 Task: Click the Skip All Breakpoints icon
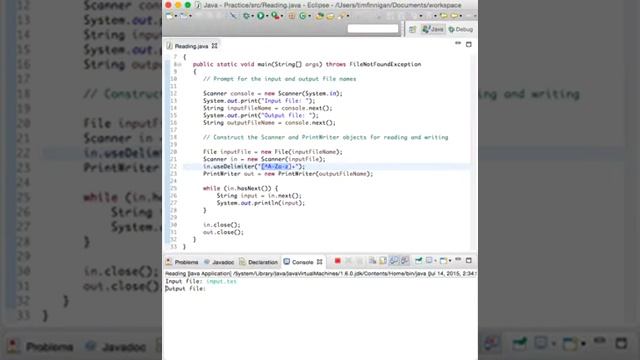pyautogui.click(x=233, y=16)
